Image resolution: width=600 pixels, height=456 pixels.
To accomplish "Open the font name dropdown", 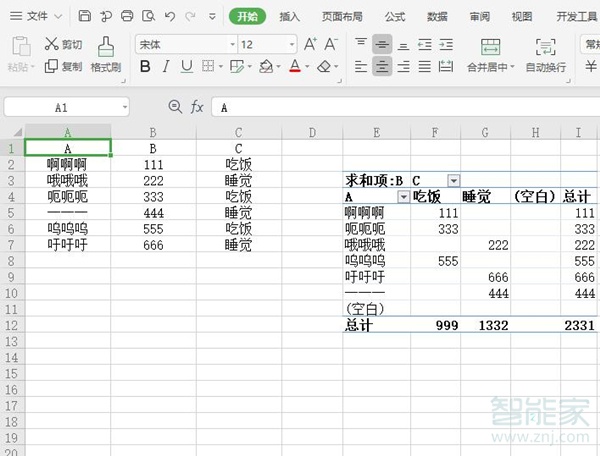I will (232, 44).
